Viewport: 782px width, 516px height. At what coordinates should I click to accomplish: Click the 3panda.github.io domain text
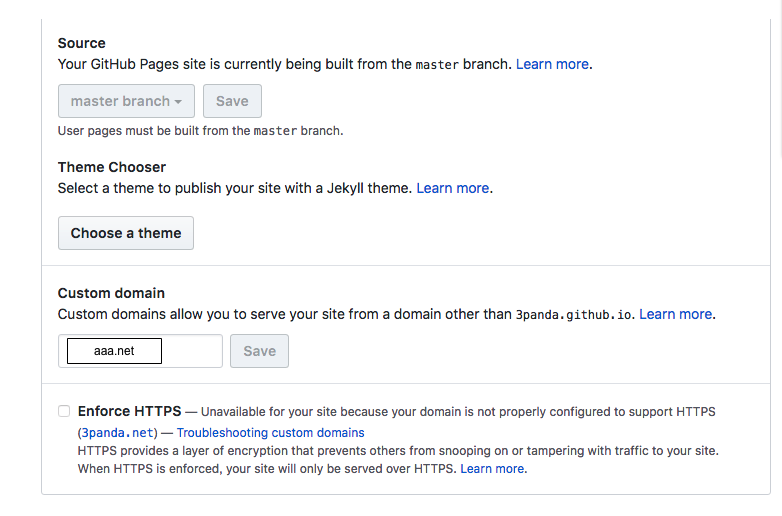pos(574,315)
